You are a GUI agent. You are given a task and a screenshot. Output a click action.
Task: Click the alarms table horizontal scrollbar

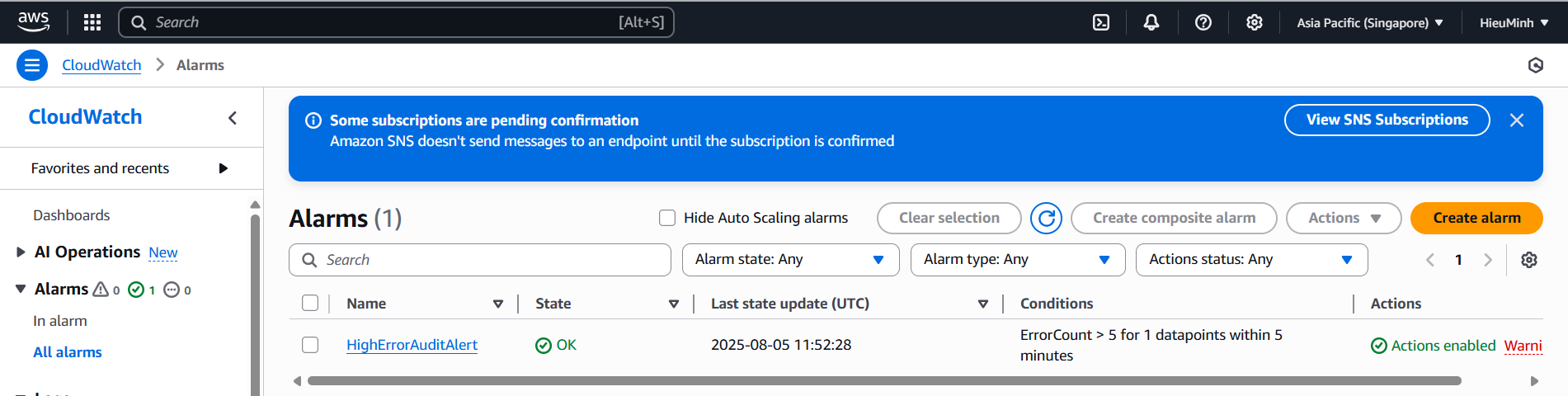[884, 381]
